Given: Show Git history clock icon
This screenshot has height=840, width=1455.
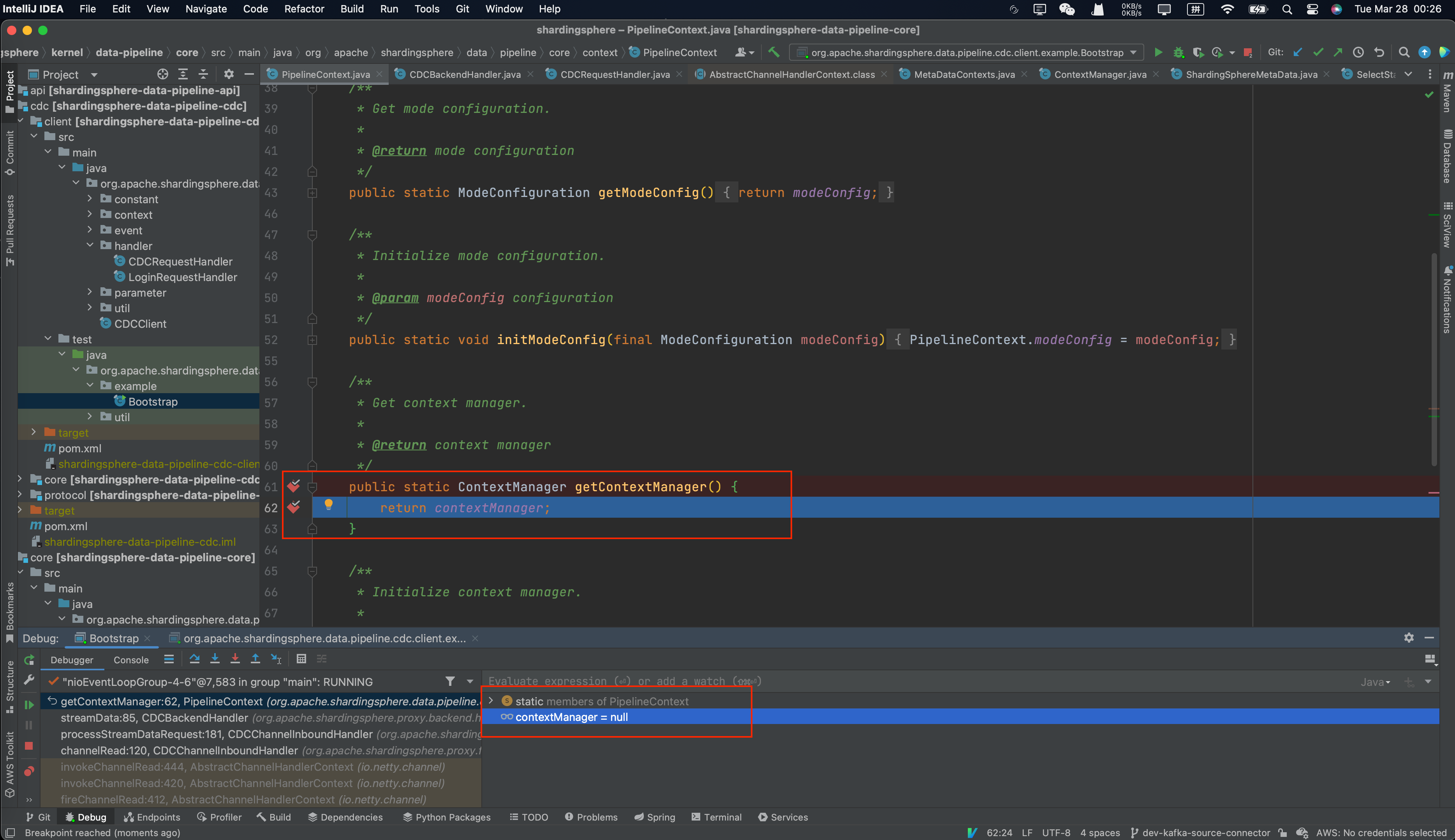Looking at the screenshot, I should [1359, 53].
